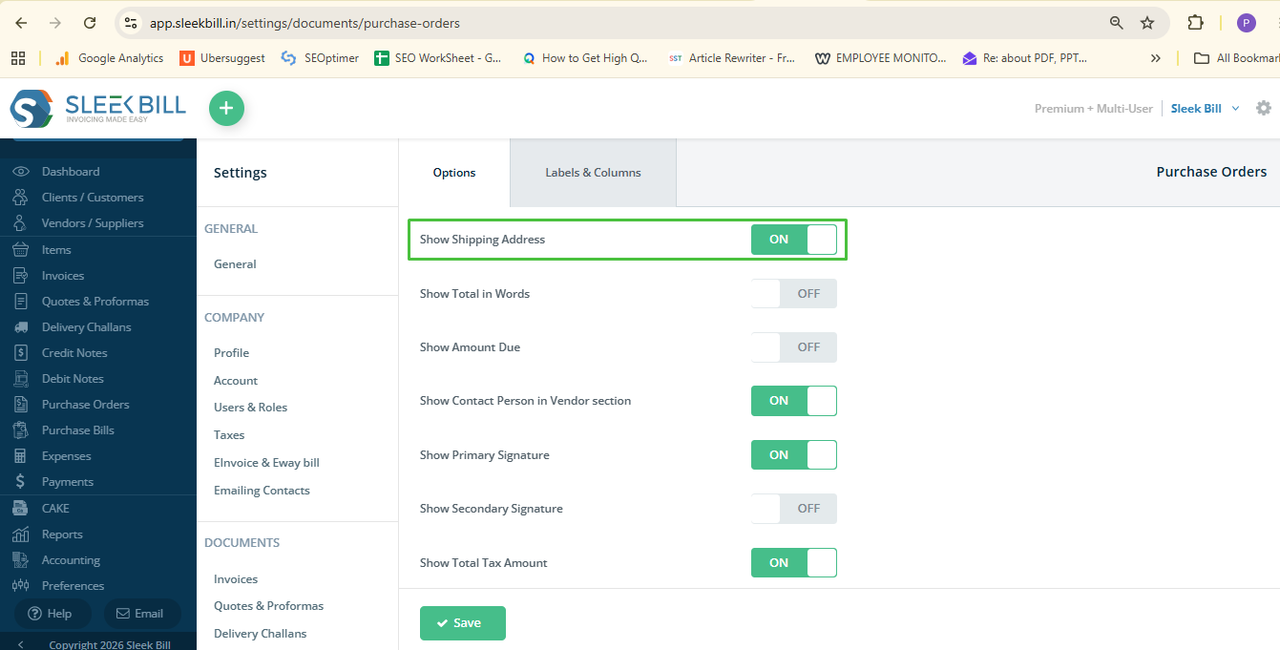
Task: Open Taxes settings item
Action: pos(229,435)
